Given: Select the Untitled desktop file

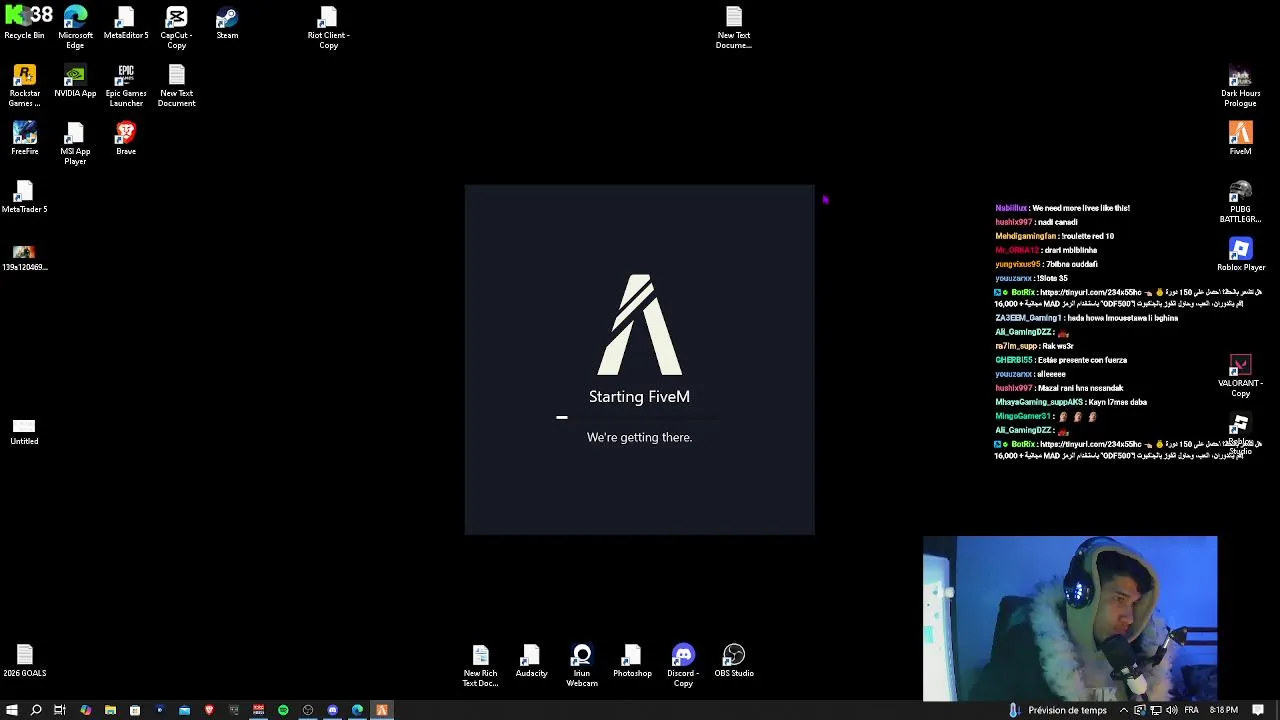Looking at the screenshot, I should coord(24,430).
